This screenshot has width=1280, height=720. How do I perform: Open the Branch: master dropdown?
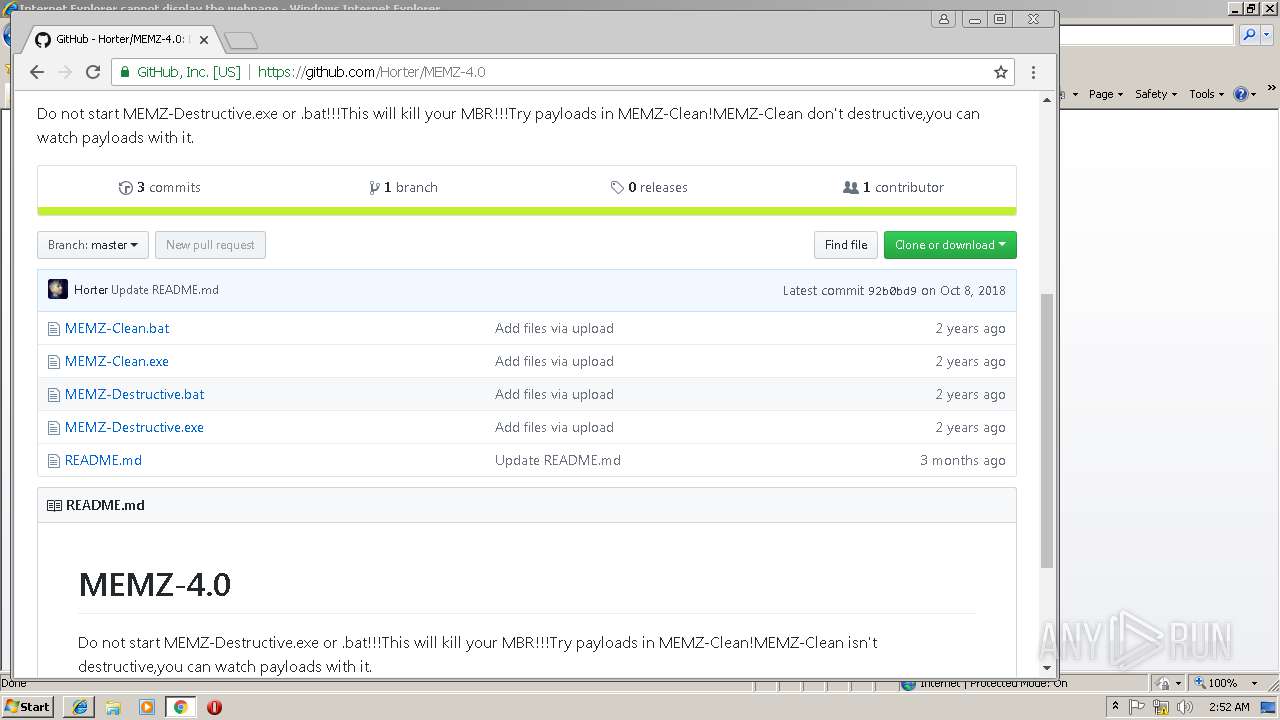pos(93,245)
